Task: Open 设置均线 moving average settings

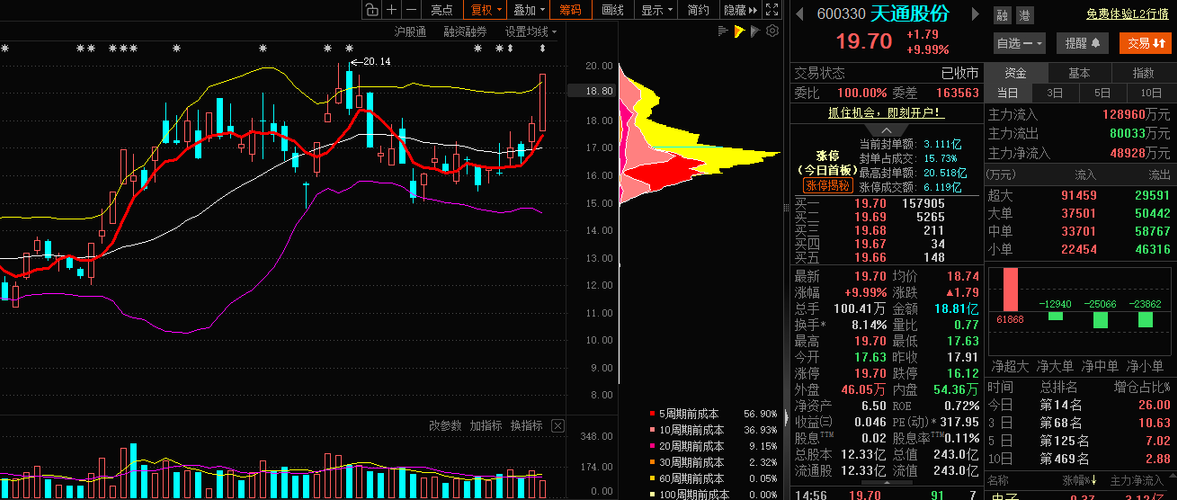Action: pyautogui.click(x=531, y=32)
